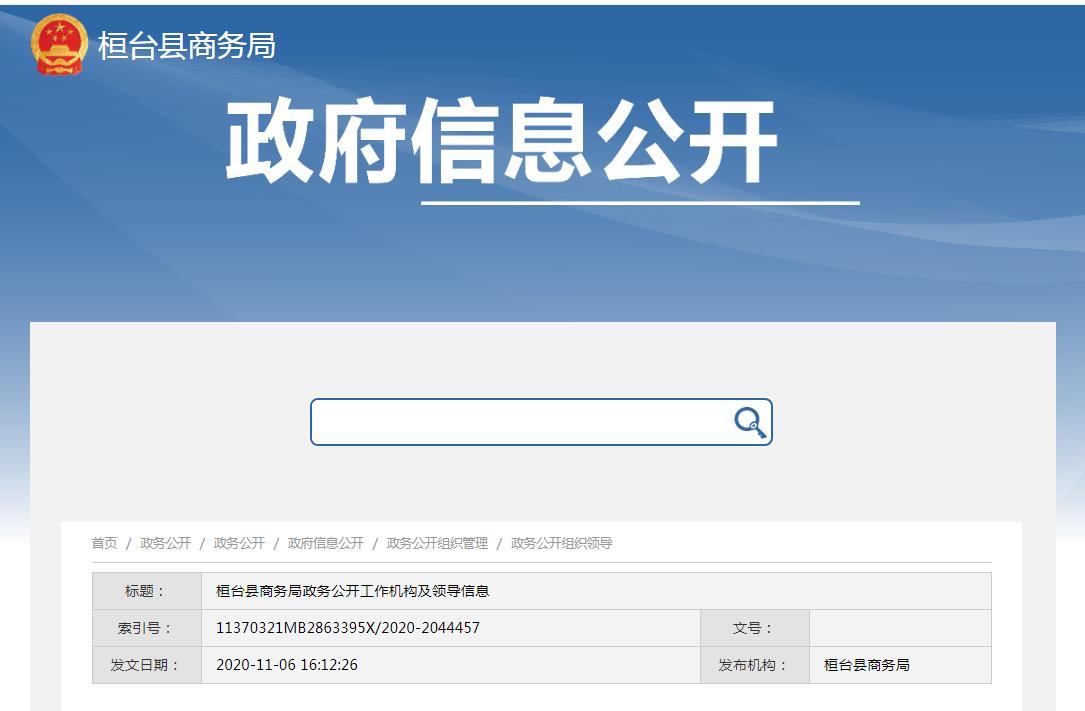The width and height of the screenshot is (1085, 711).
Task: Click the 发文日期： label cell
Action: coord(147,665)
